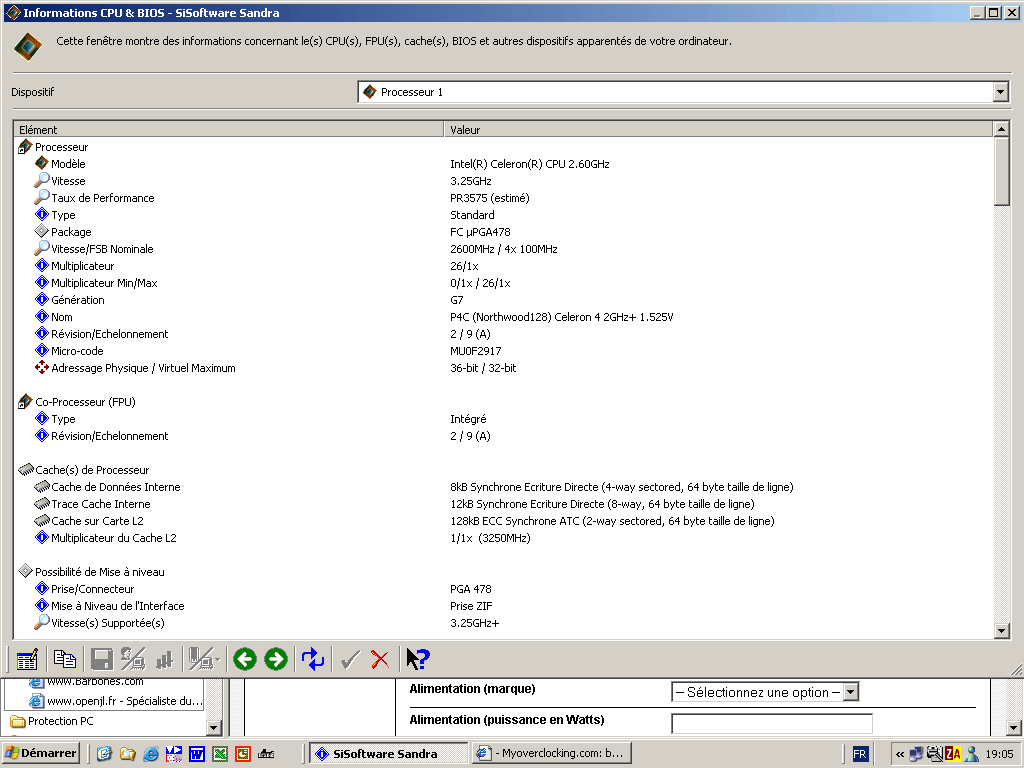
Task: Click the Elément column header
Action: tap(229, 129)
